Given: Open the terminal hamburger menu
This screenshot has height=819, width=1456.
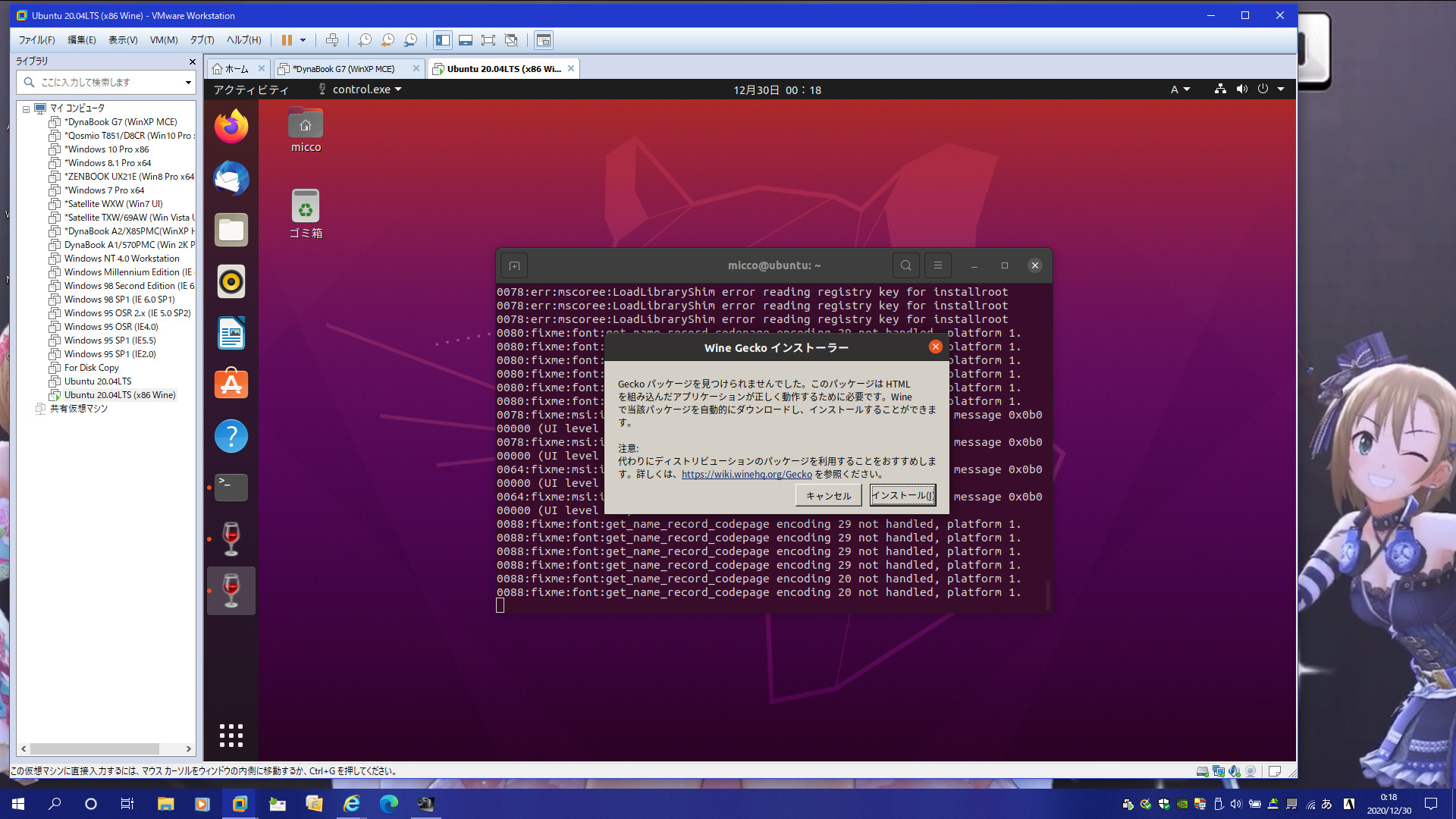Looking at the screenshot, I should 938,265.
